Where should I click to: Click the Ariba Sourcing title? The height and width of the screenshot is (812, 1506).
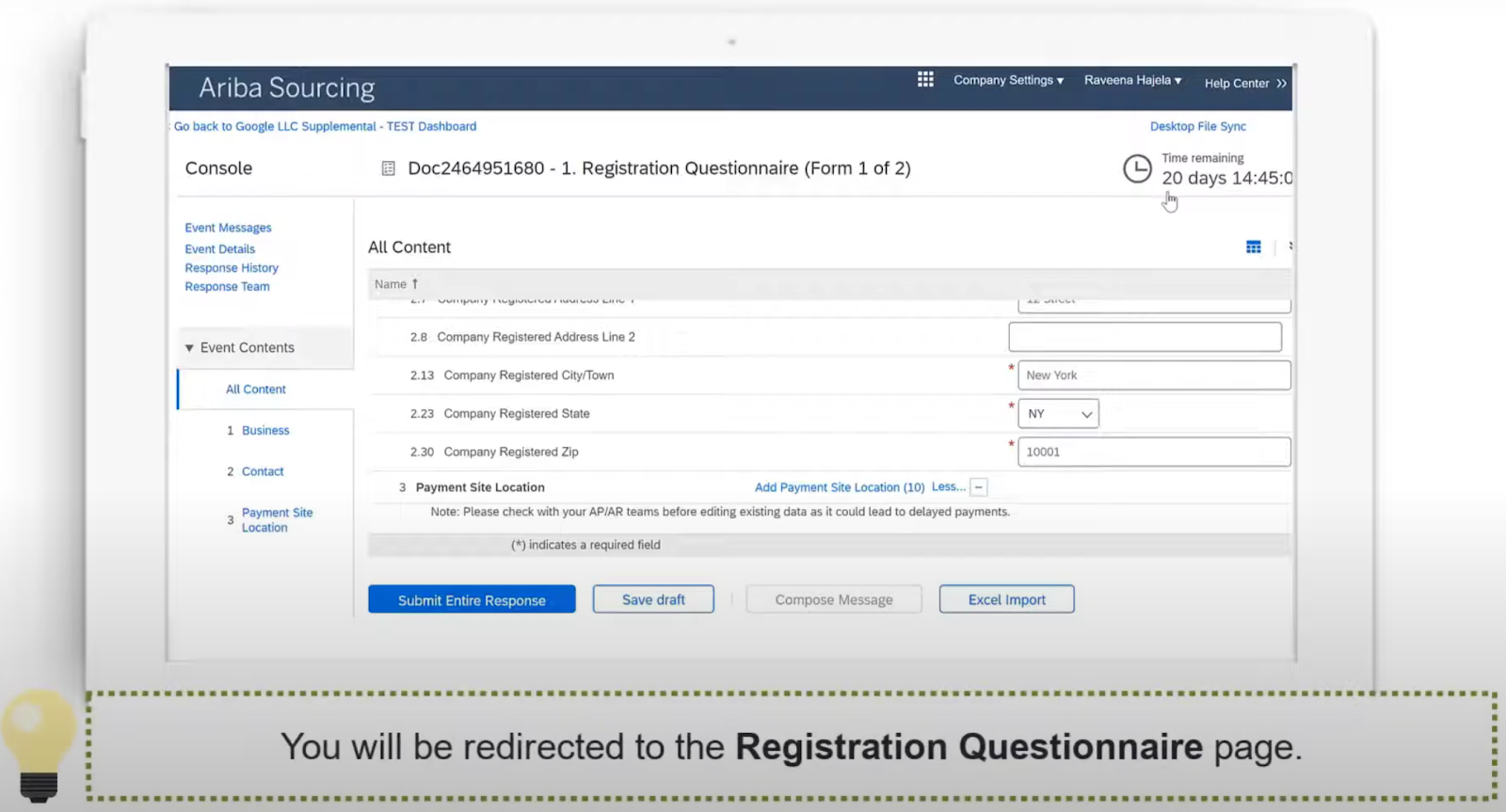(x=286, y=88)
